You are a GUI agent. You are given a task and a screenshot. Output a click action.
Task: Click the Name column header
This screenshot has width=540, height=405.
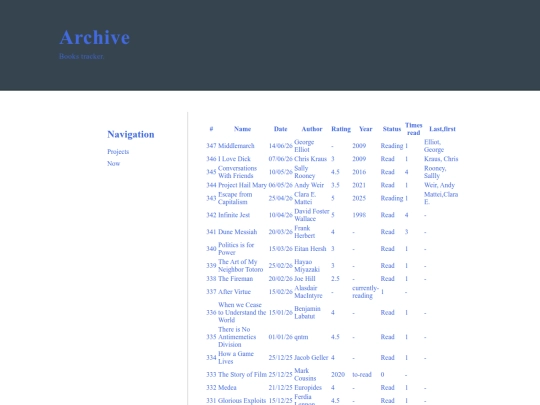click(x=242, y=129)
